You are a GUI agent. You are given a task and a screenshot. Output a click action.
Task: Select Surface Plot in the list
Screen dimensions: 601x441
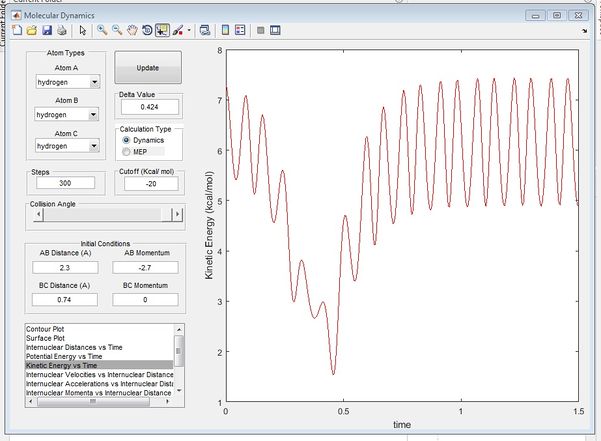(x=99, y=338)
